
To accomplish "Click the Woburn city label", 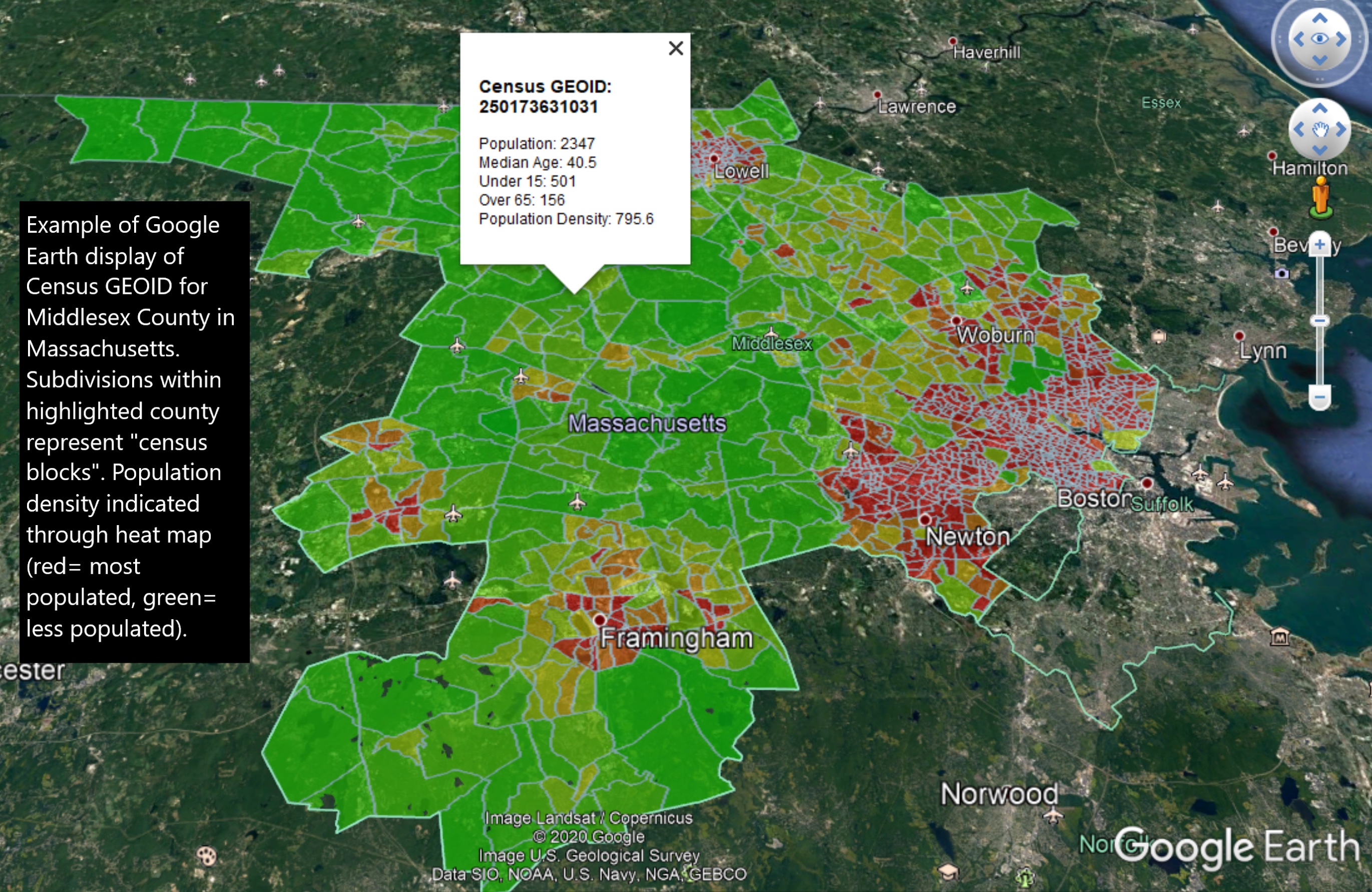I will [995, 335].
